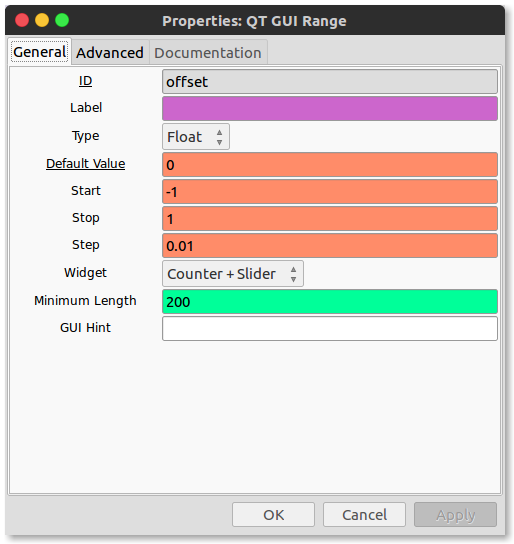Click the empty GUI Hint field
This screenshot has width=514, height=544.
330,329
